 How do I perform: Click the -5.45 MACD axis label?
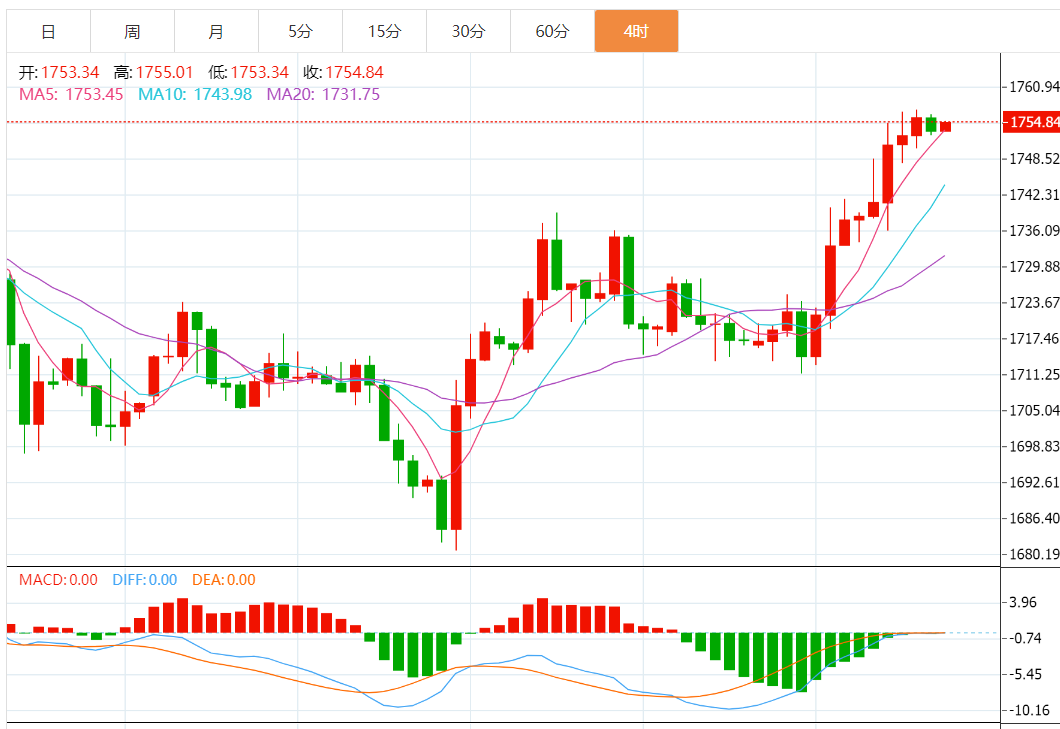coord(1026,674)
